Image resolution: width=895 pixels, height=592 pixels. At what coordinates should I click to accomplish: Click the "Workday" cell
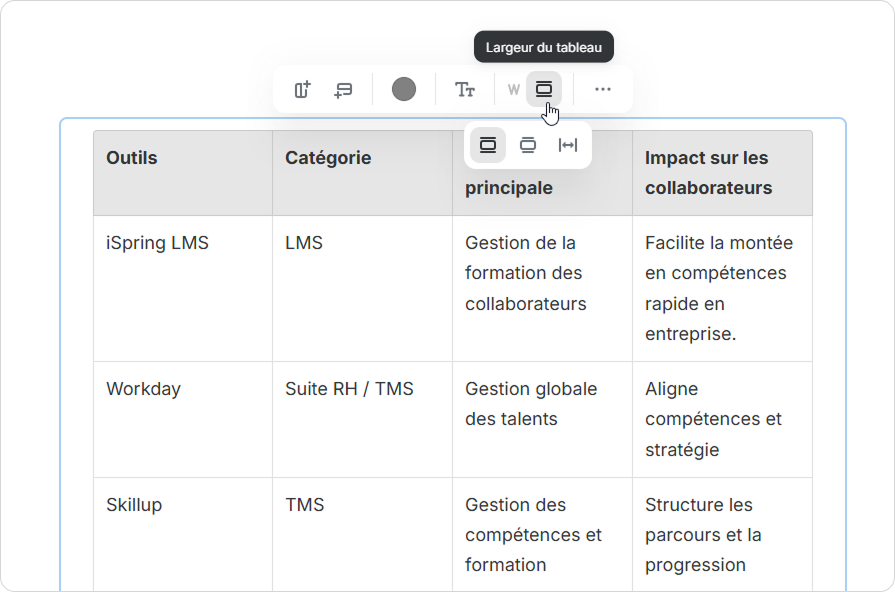click(x=143, y=389)
